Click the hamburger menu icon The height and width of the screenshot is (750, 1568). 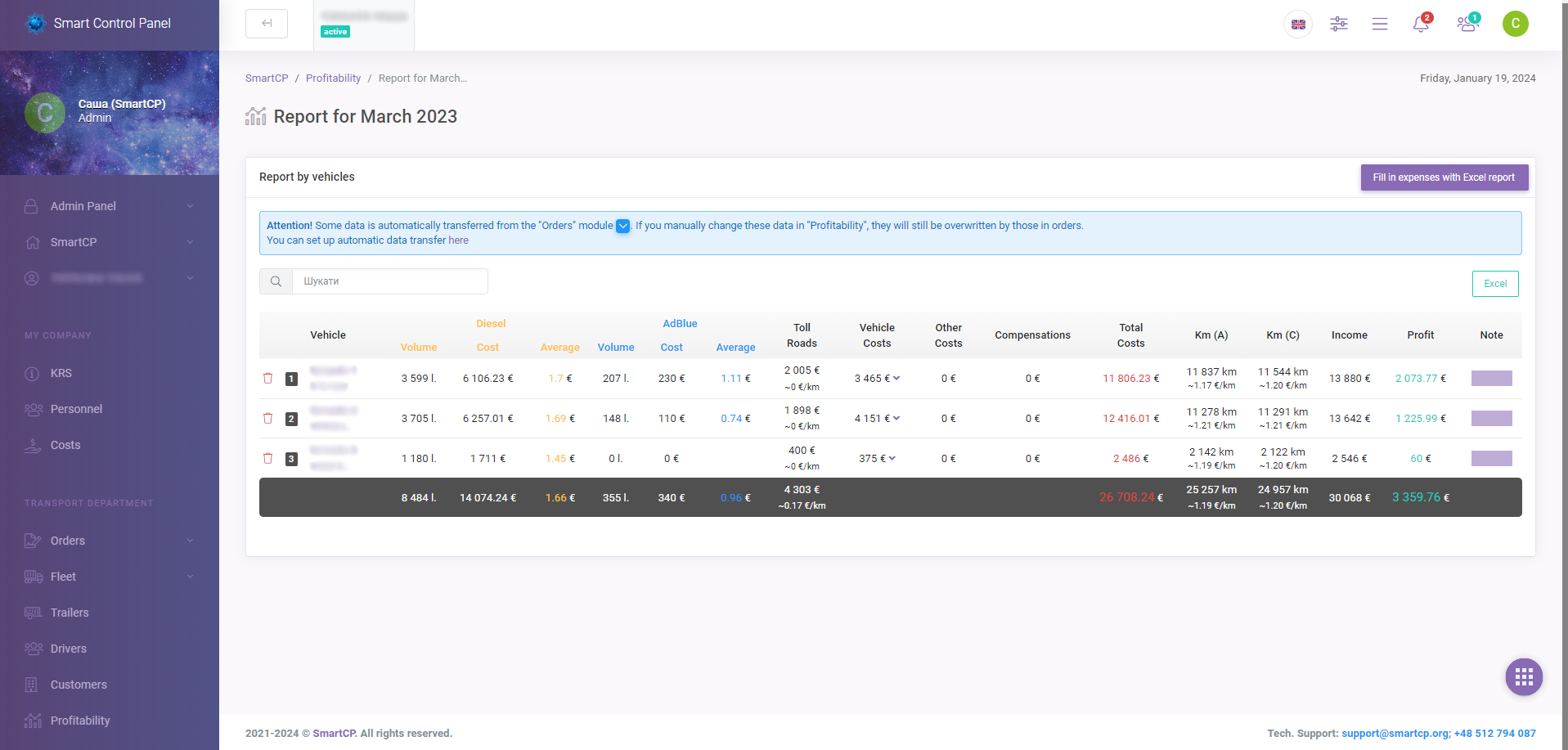[x=1380, y=25]
